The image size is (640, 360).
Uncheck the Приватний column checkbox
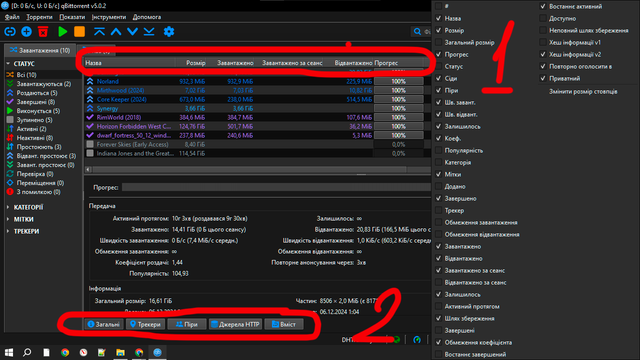click(x=543, y=78)
